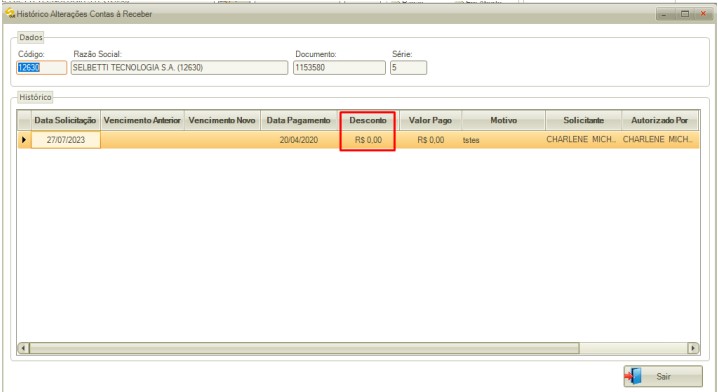The height and width of the screenshot is (392, 718).
Task: Click the horizontal scrollbar thumb
Action: pos(304,348)
